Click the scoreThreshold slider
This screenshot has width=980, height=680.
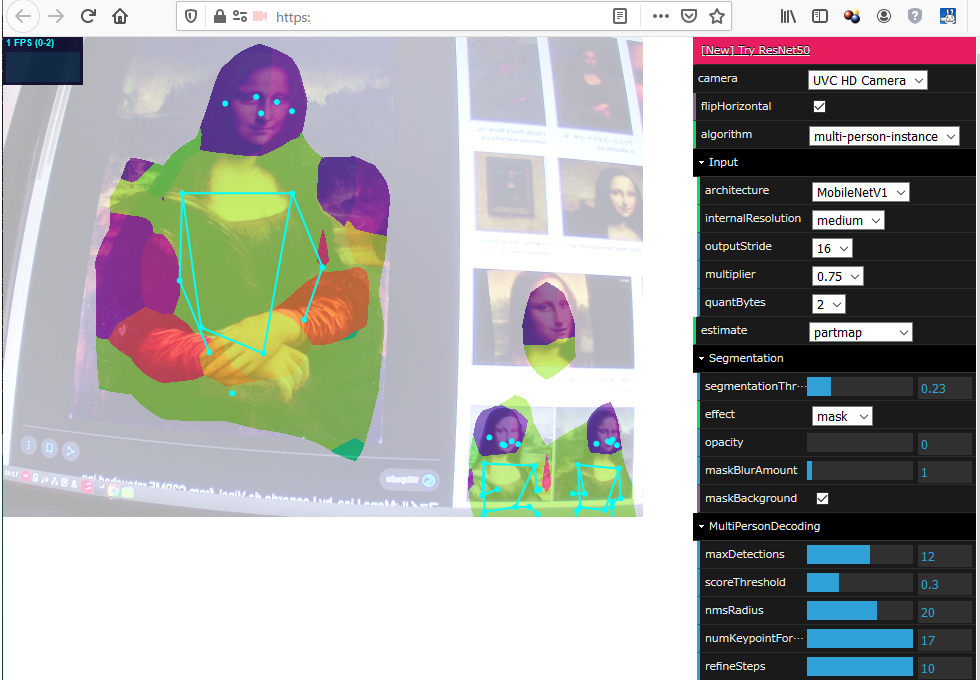[860, 582]
